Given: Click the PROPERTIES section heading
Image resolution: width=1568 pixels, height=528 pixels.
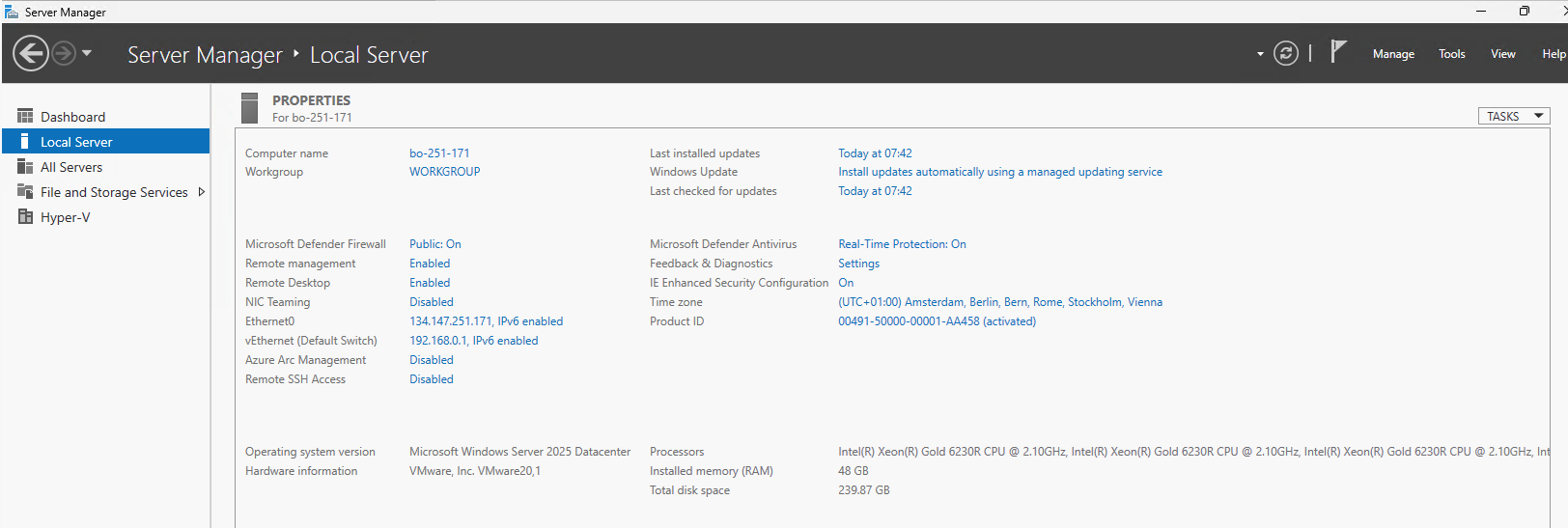Looking at the screenshot, I should click(x=311, y=100).
